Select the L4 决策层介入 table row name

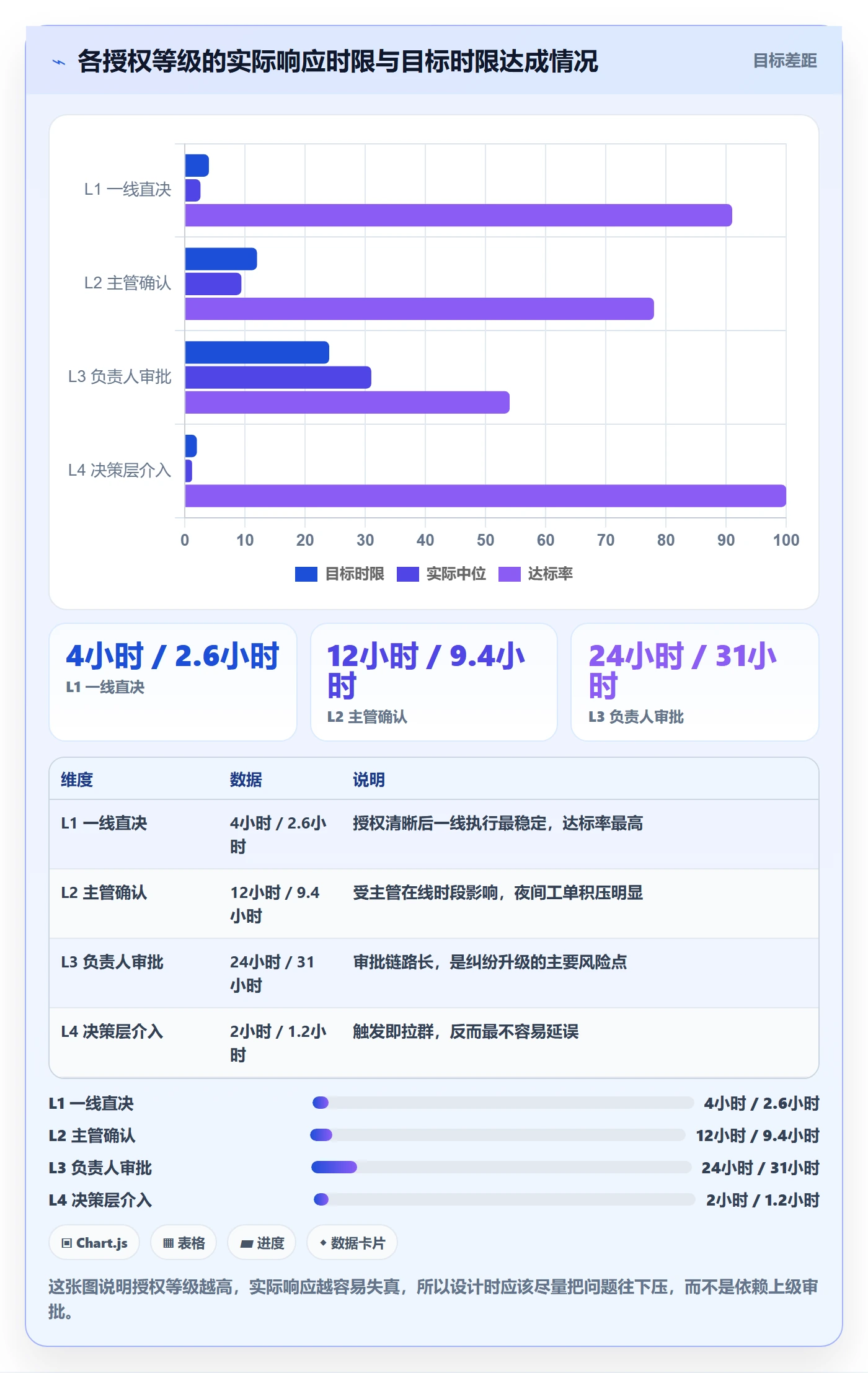112,1031
